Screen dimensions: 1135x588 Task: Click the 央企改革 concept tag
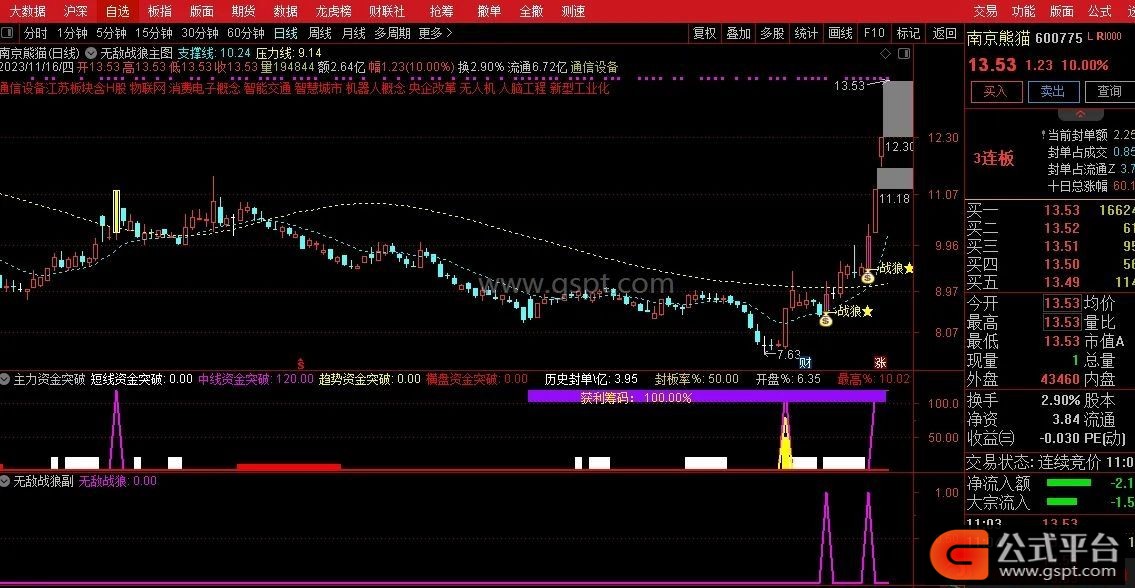[433, 88]
